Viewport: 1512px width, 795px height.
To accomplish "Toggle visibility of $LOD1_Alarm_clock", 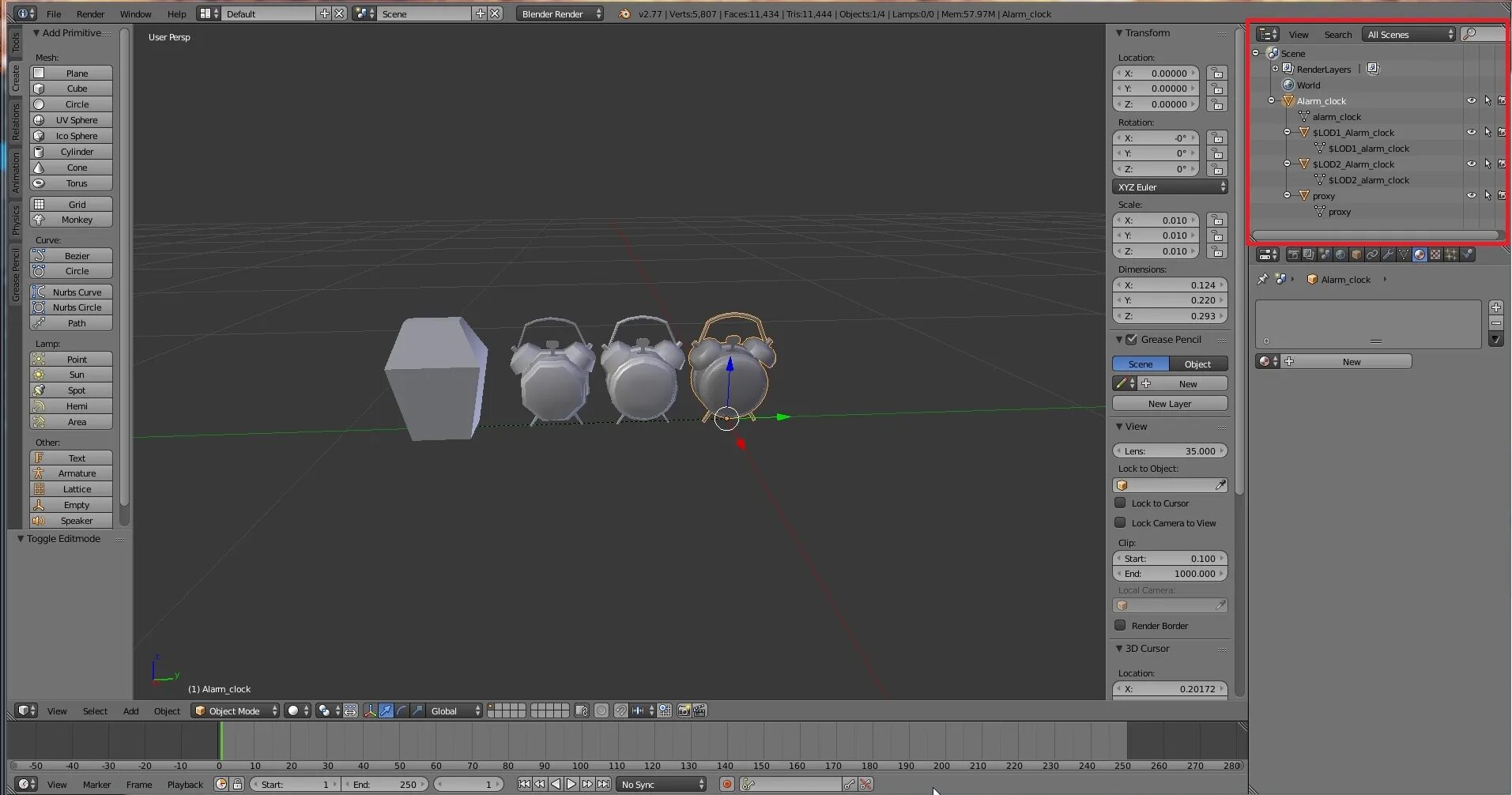I will click(x=1472, y=133).
